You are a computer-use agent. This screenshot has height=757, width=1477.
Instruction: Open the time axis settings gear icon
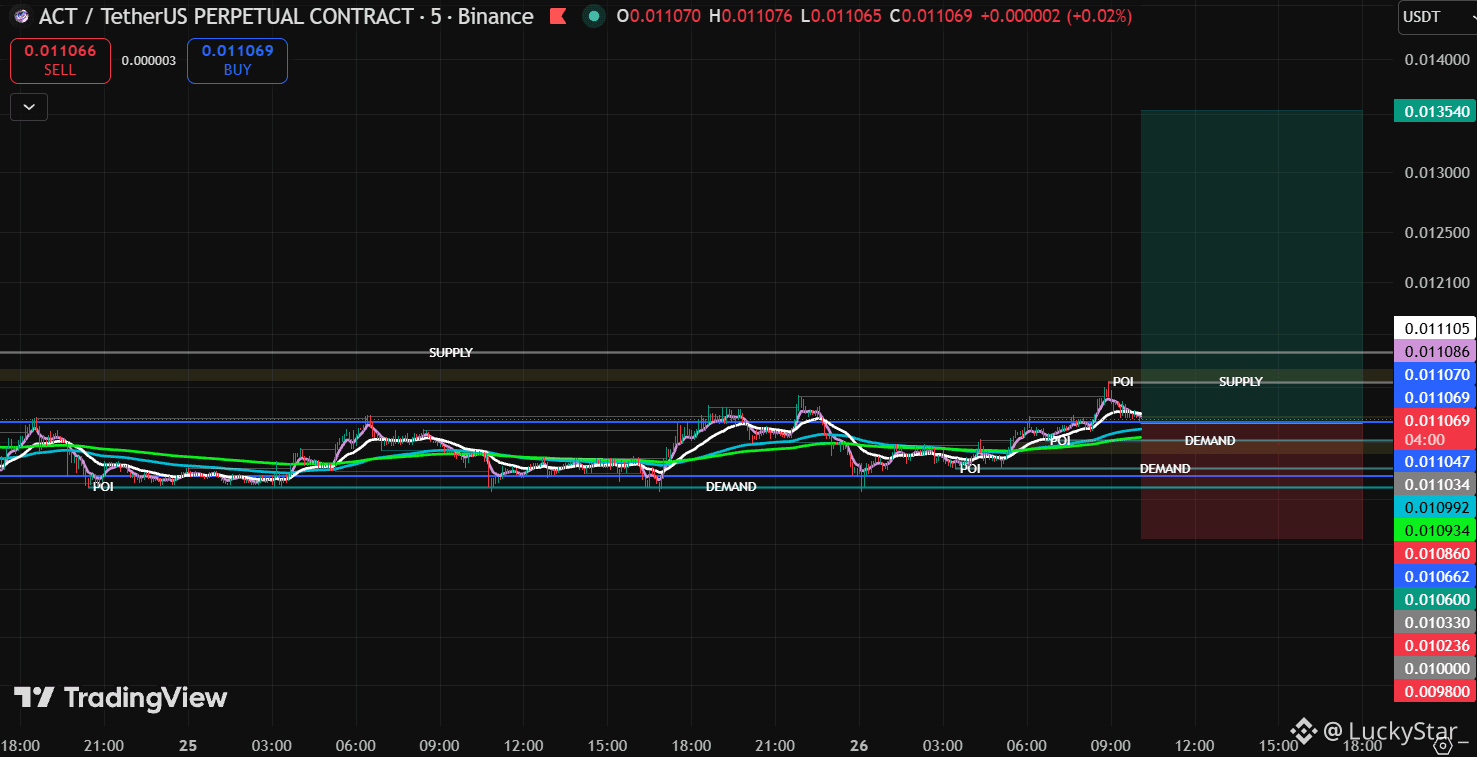pyautogui.click(x=1443, y=745)
